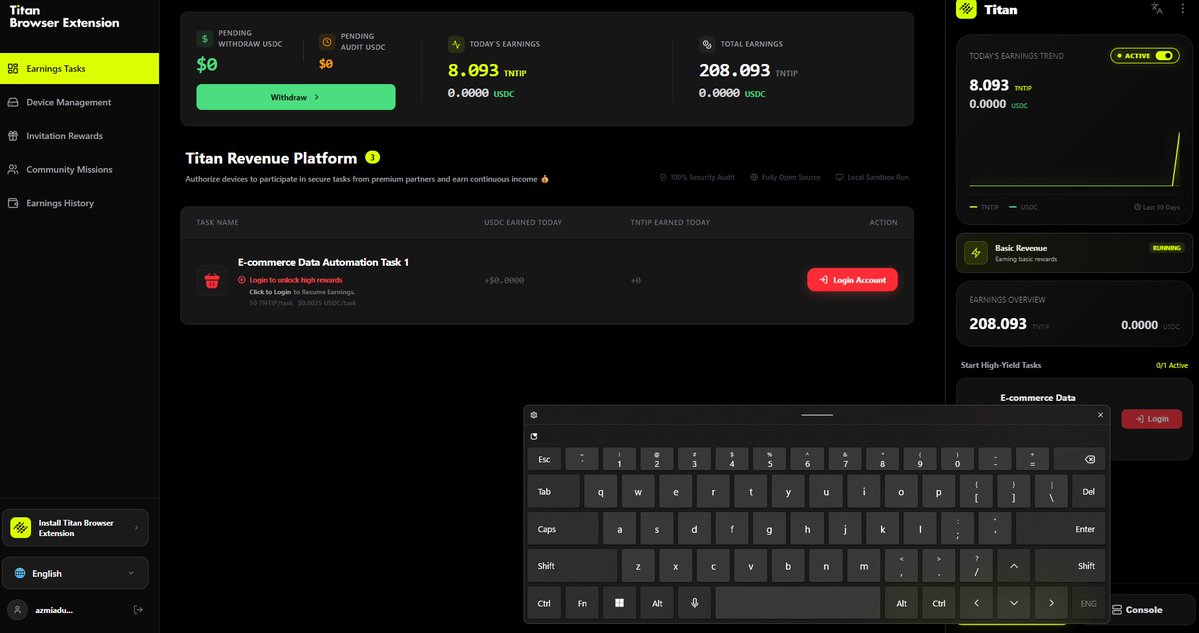Click the red Login Account button
Screen dimensions: 1199x633
point(852,280)
